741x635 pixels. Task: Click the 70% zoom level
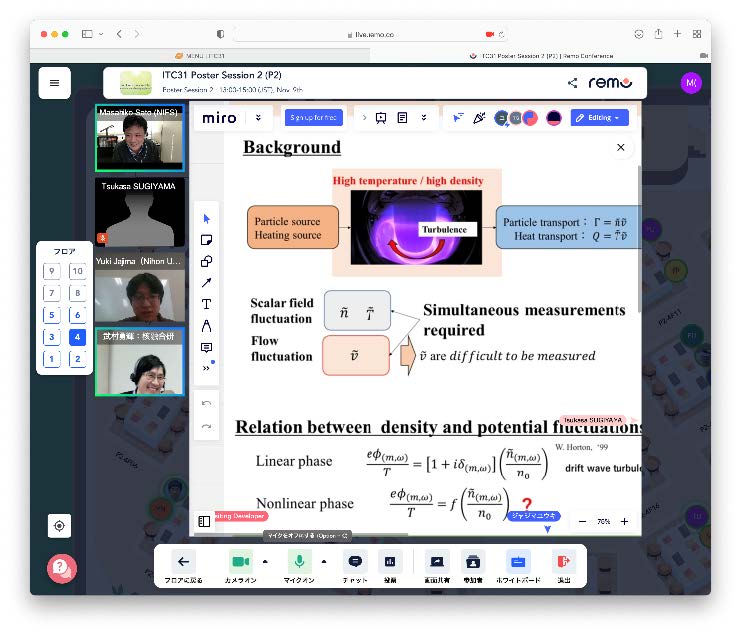point(603,522)
